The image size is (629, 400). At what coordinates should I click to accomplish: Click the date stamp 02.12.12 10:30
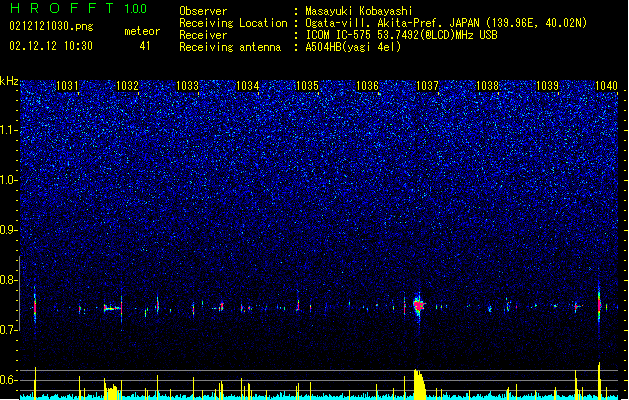click(x=51, y=46)
